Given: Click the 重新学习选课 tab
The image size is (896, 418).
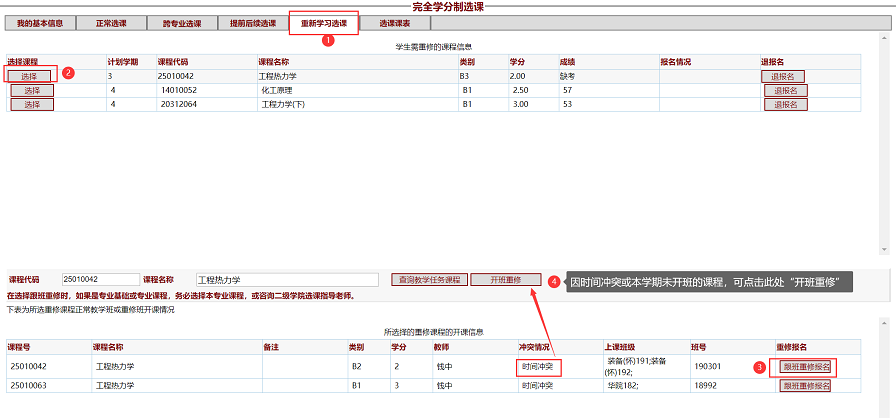Looking at the screenshot, I should coord(324,23).
